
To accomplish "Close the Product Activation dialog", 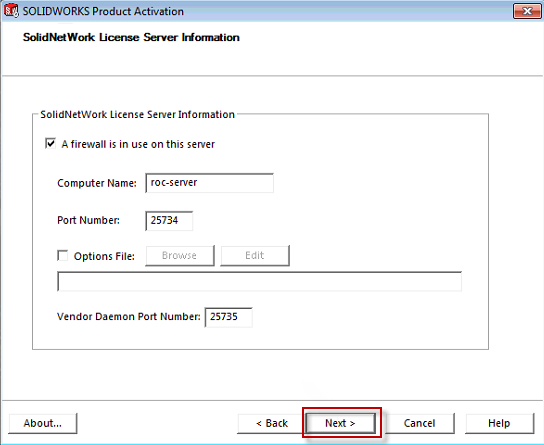I will click(x=527, y=11).
